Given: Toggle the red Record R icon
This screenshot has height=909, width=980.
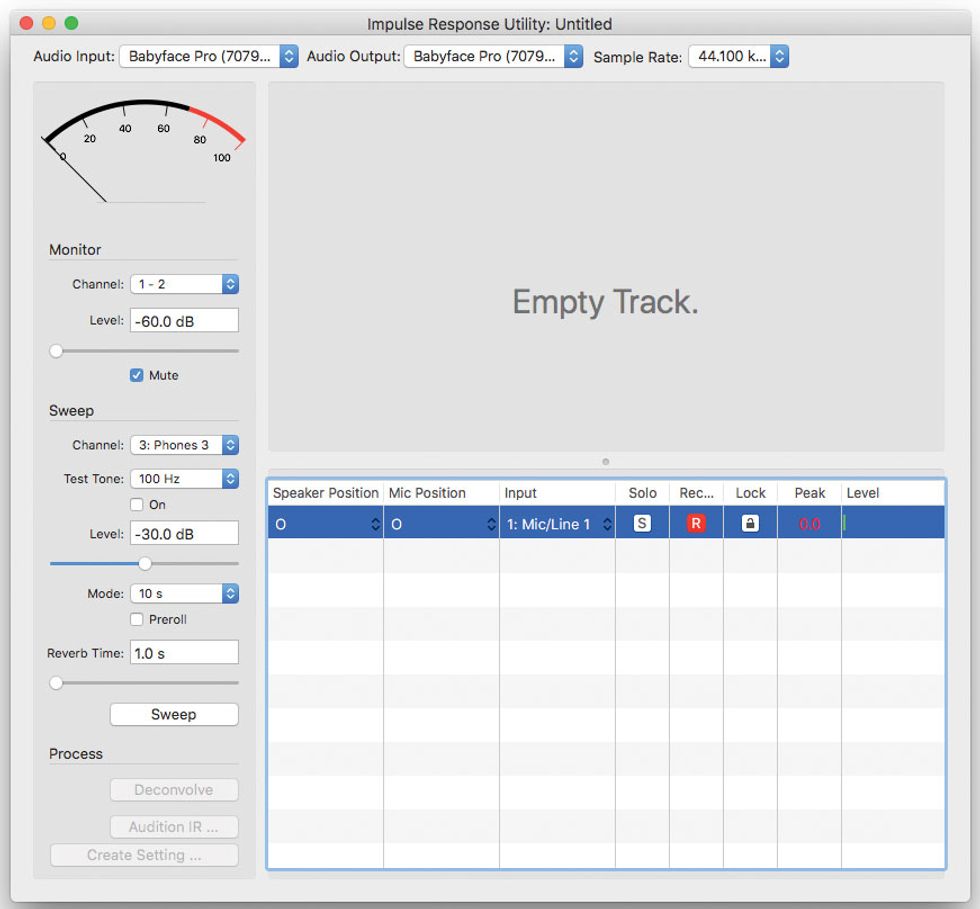Looking at the screenshot, I should 696,523.
